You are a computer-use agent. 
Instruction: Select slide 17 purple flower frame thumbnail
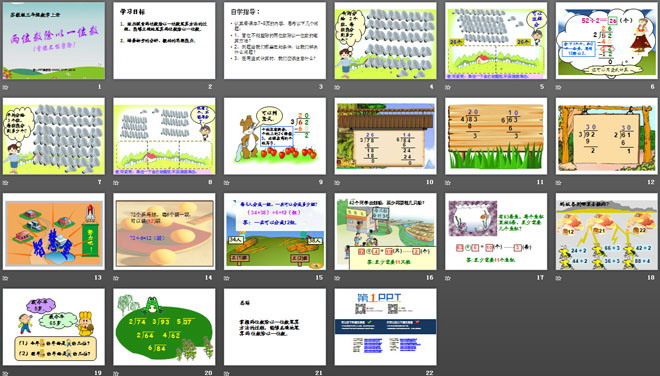[x=496, y=232]
